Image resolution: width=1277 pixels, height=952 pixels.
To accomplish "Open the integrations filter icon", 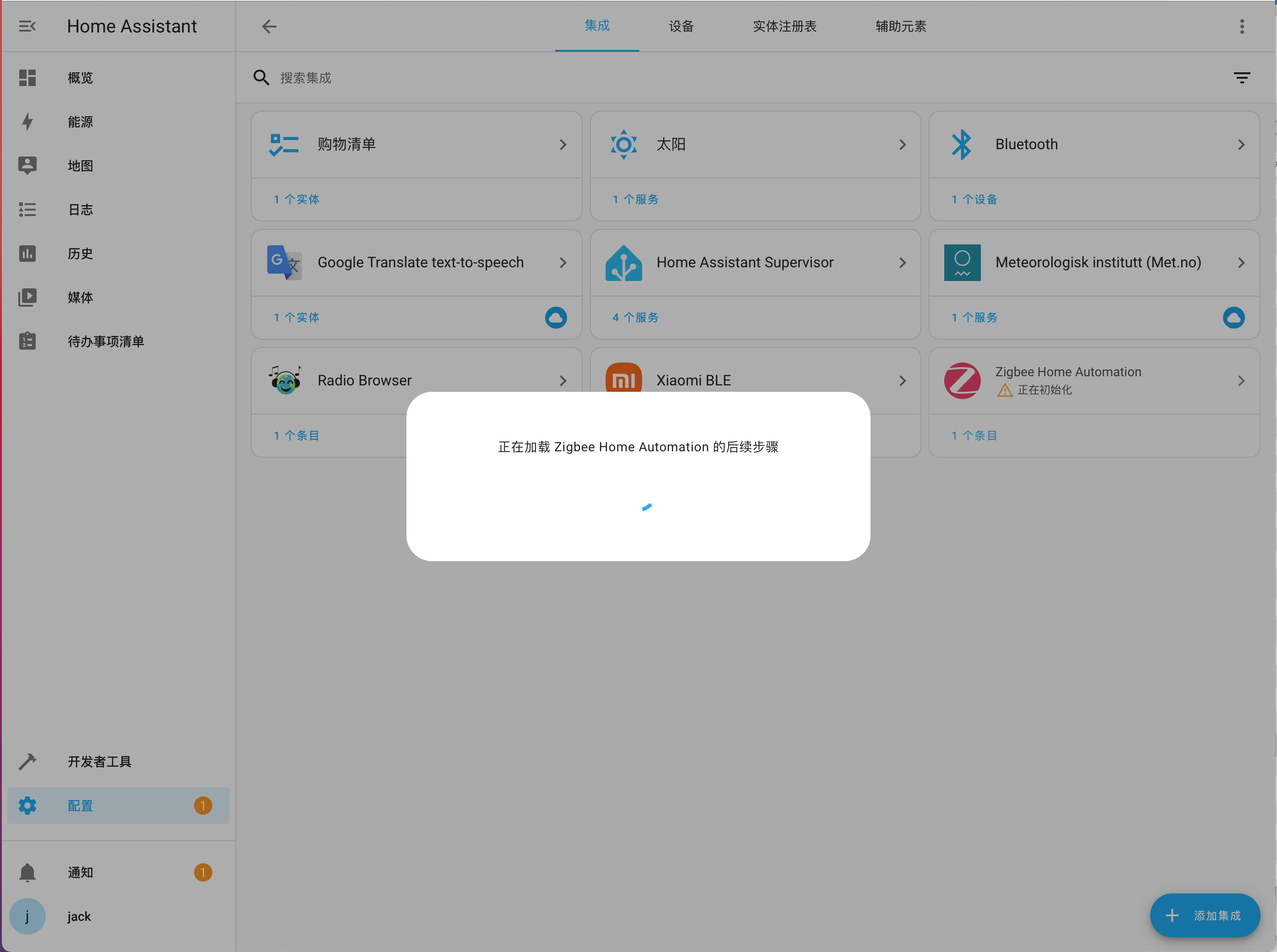I will pos(1242,78).
